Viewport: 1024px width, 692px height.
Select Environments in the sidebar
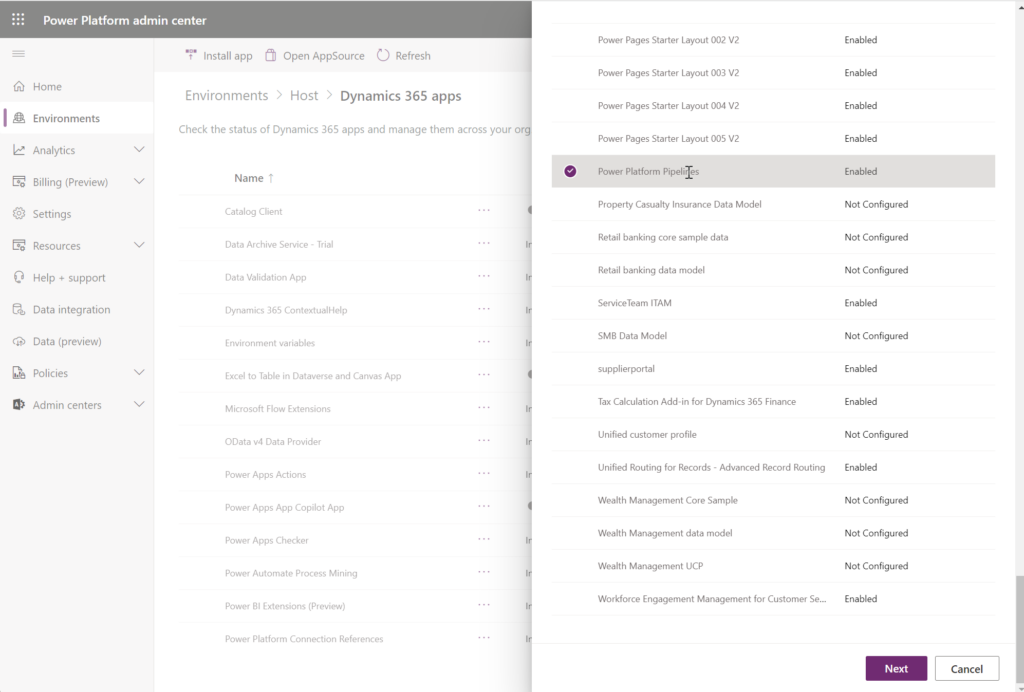[x=77, y=118]
